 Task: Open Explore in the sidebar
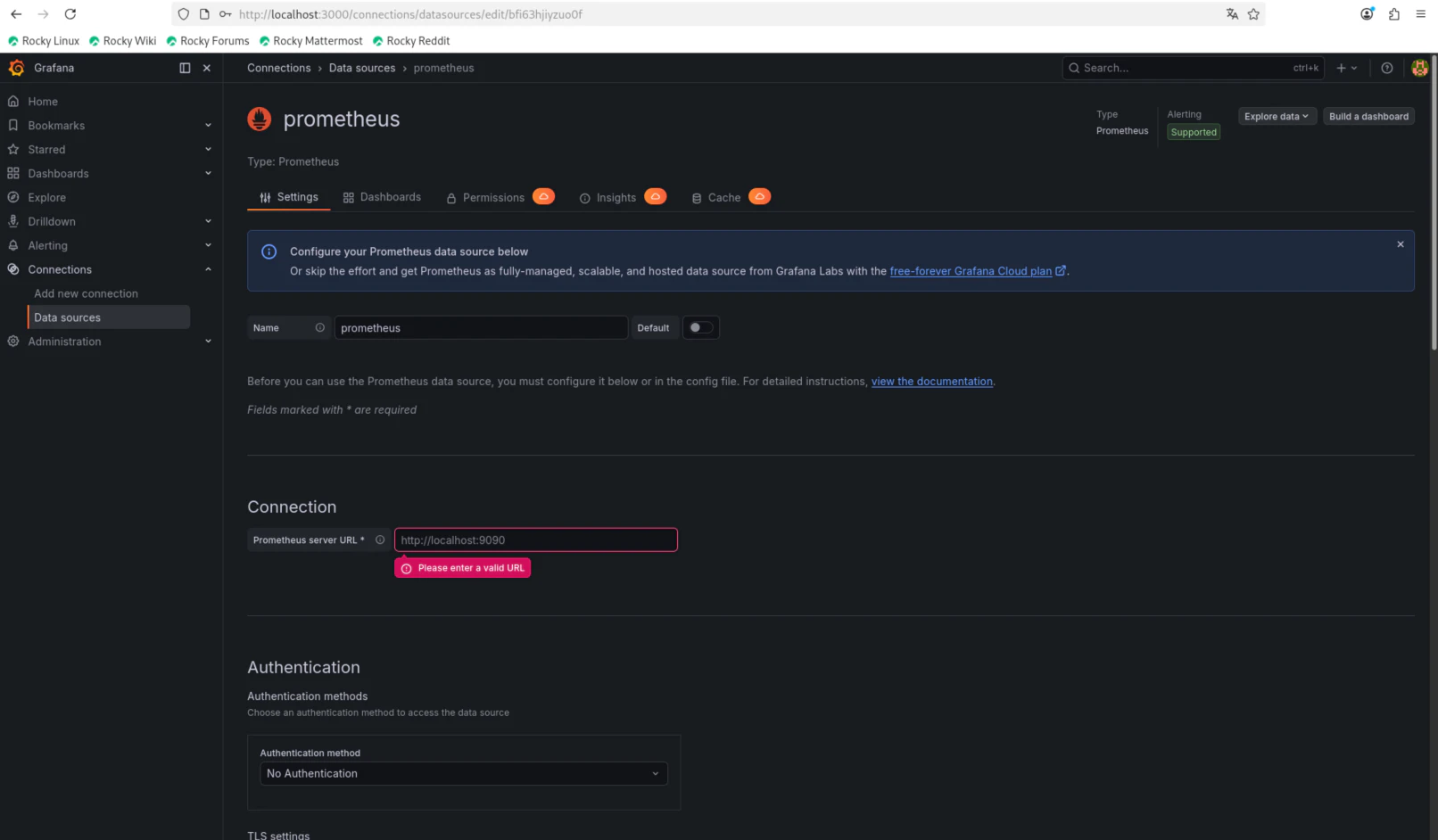click(x=46, y=198)
